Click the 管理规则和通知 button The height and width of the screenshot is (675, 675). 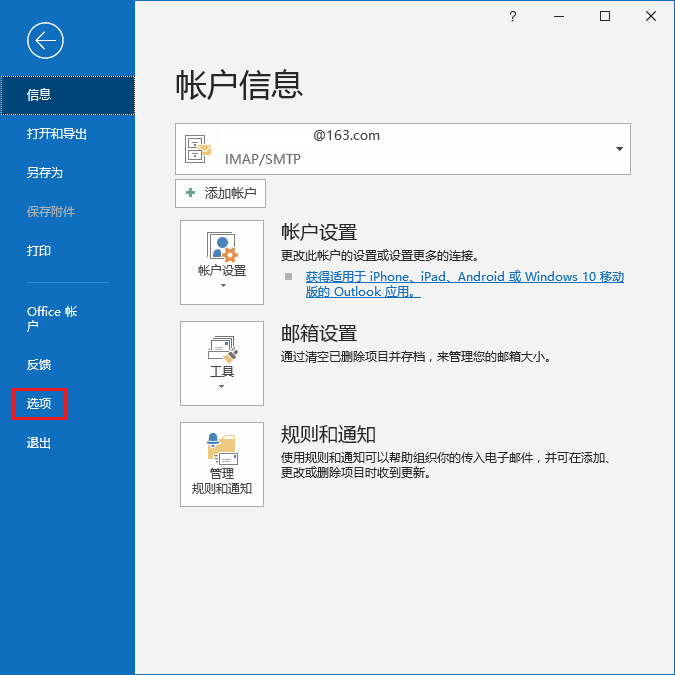coord(222,464)
